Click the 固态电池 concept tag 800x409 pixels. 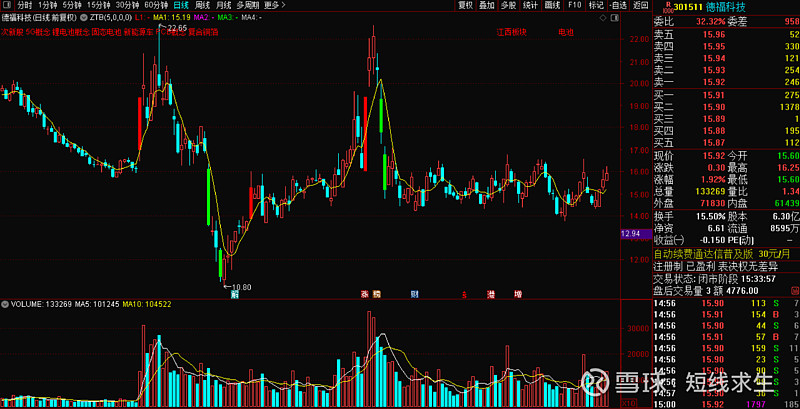pos(107,32)
